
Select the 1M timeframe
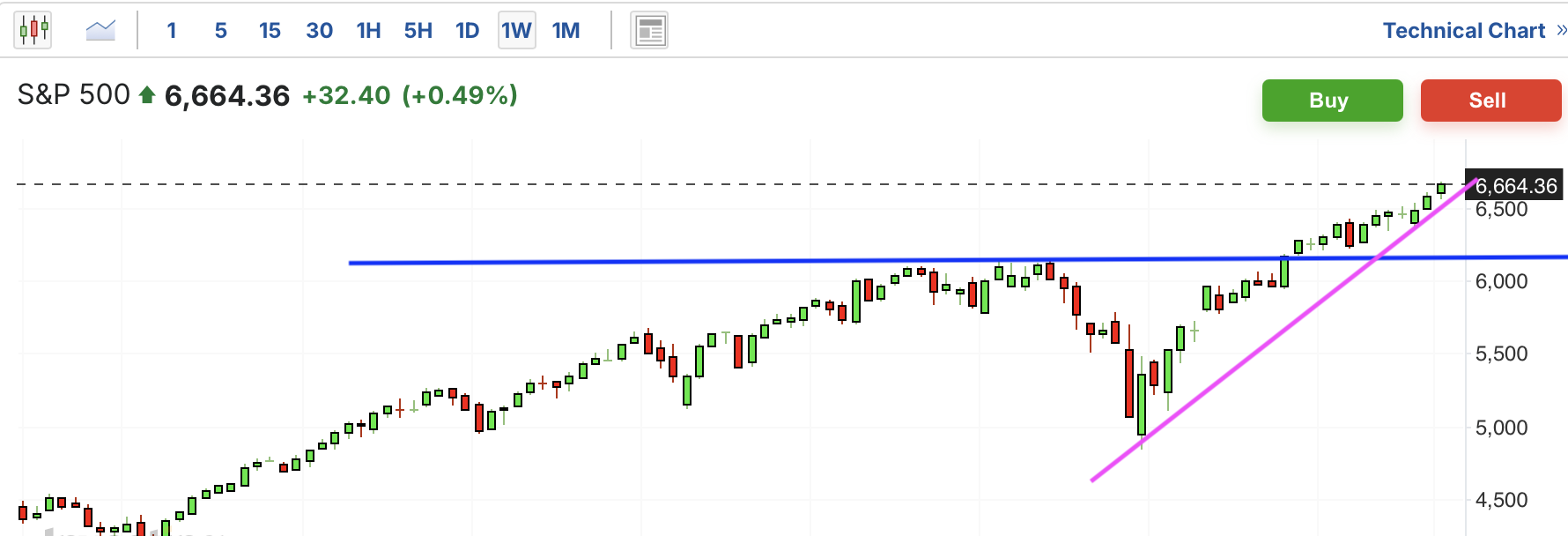566,31
